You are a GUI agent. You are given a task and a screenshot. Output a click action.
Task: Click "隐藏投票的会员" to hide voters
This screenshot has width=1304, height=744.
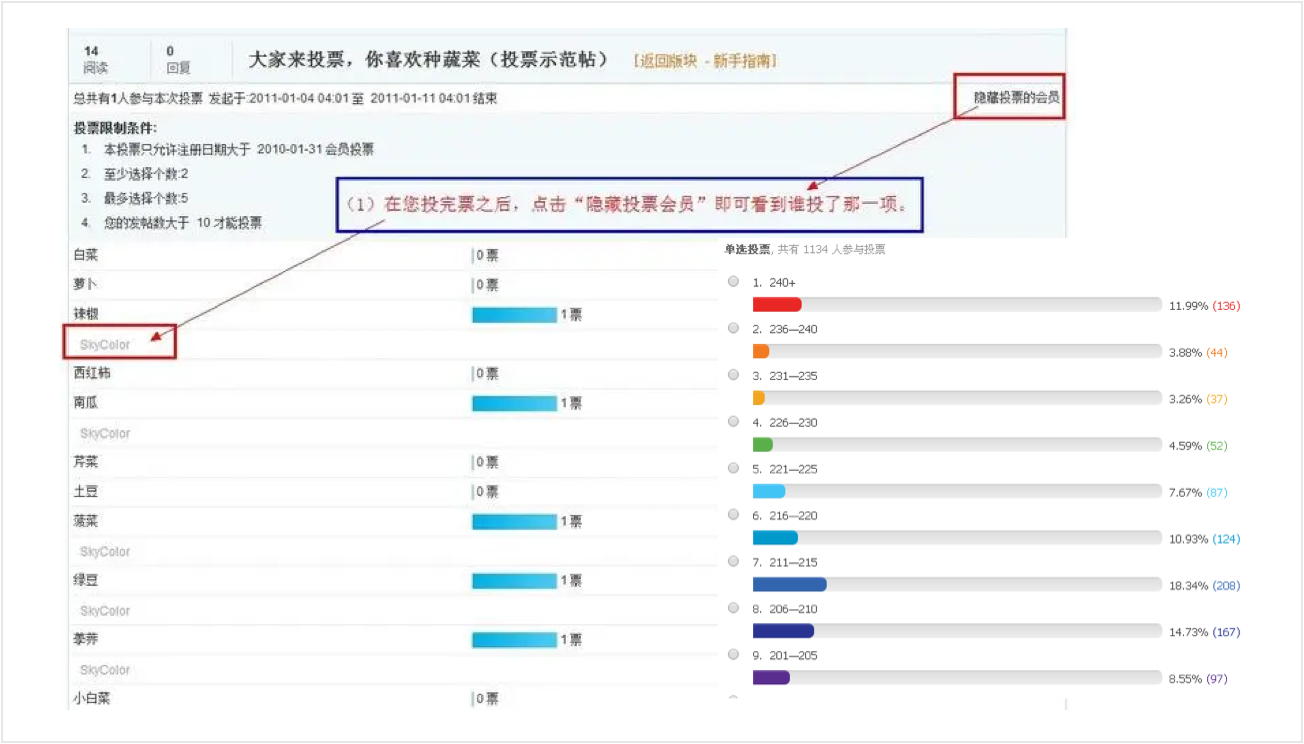[1016, 98]
